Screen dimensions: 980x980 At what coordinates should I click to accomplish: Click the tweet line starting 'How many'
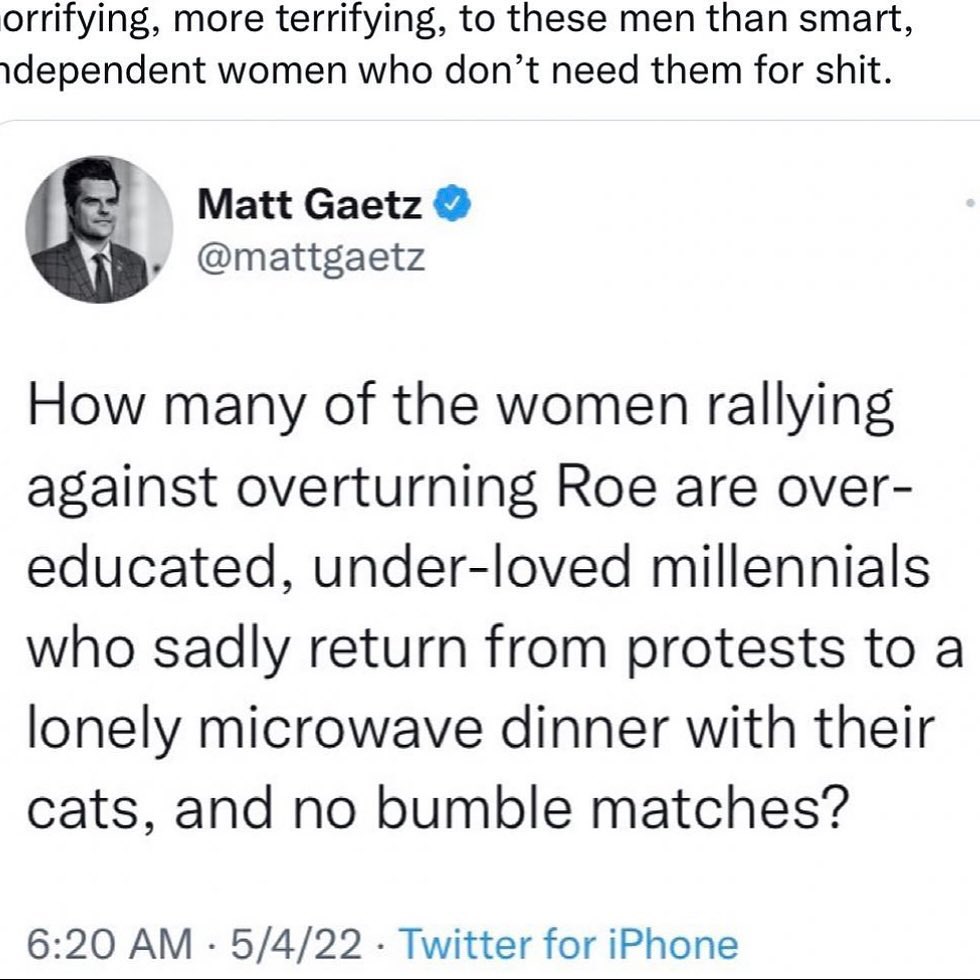458,407
